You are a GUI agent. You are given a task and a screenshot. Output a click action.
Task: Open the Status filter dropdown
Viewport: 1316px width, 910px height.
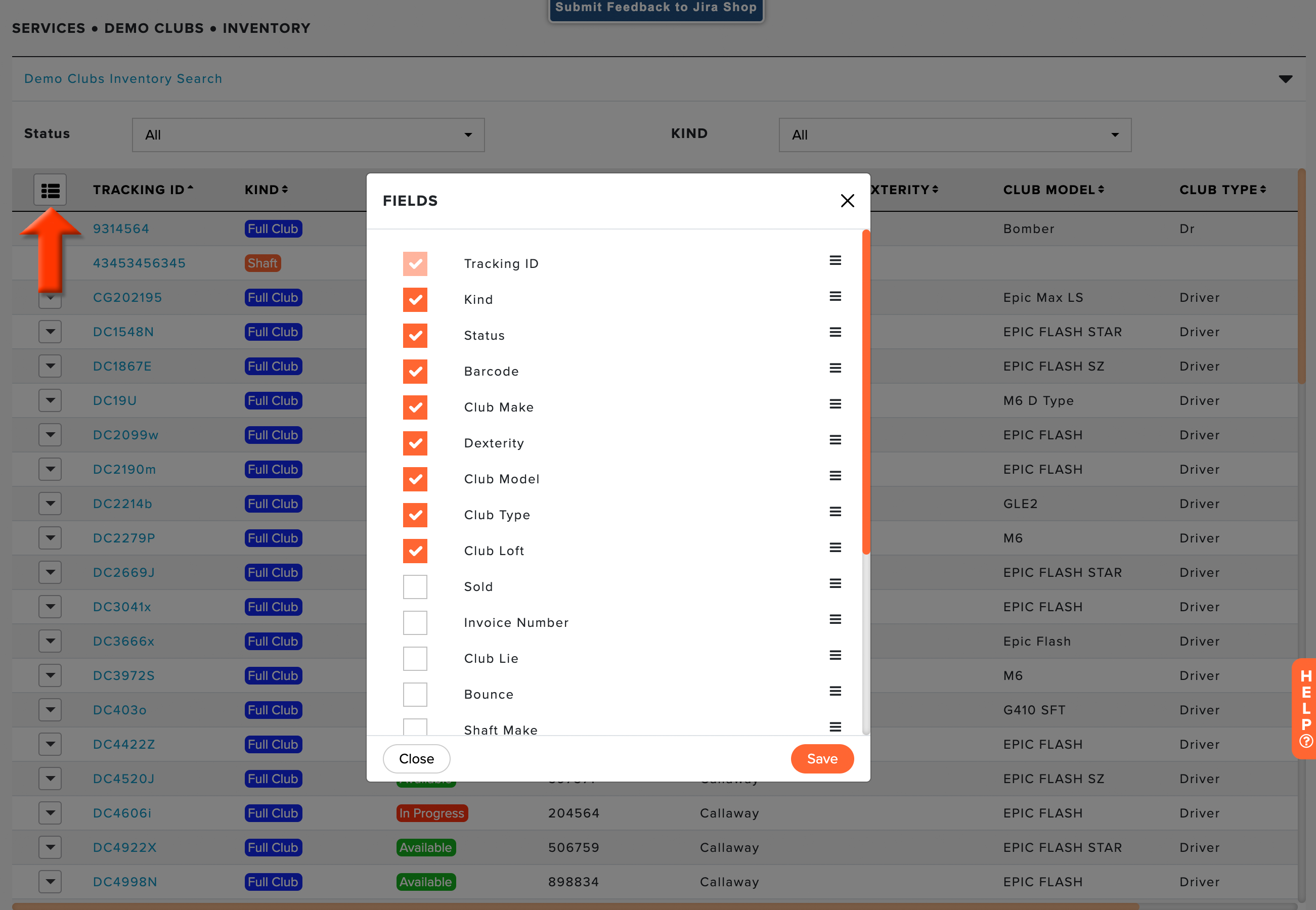(x=308, y=135)
